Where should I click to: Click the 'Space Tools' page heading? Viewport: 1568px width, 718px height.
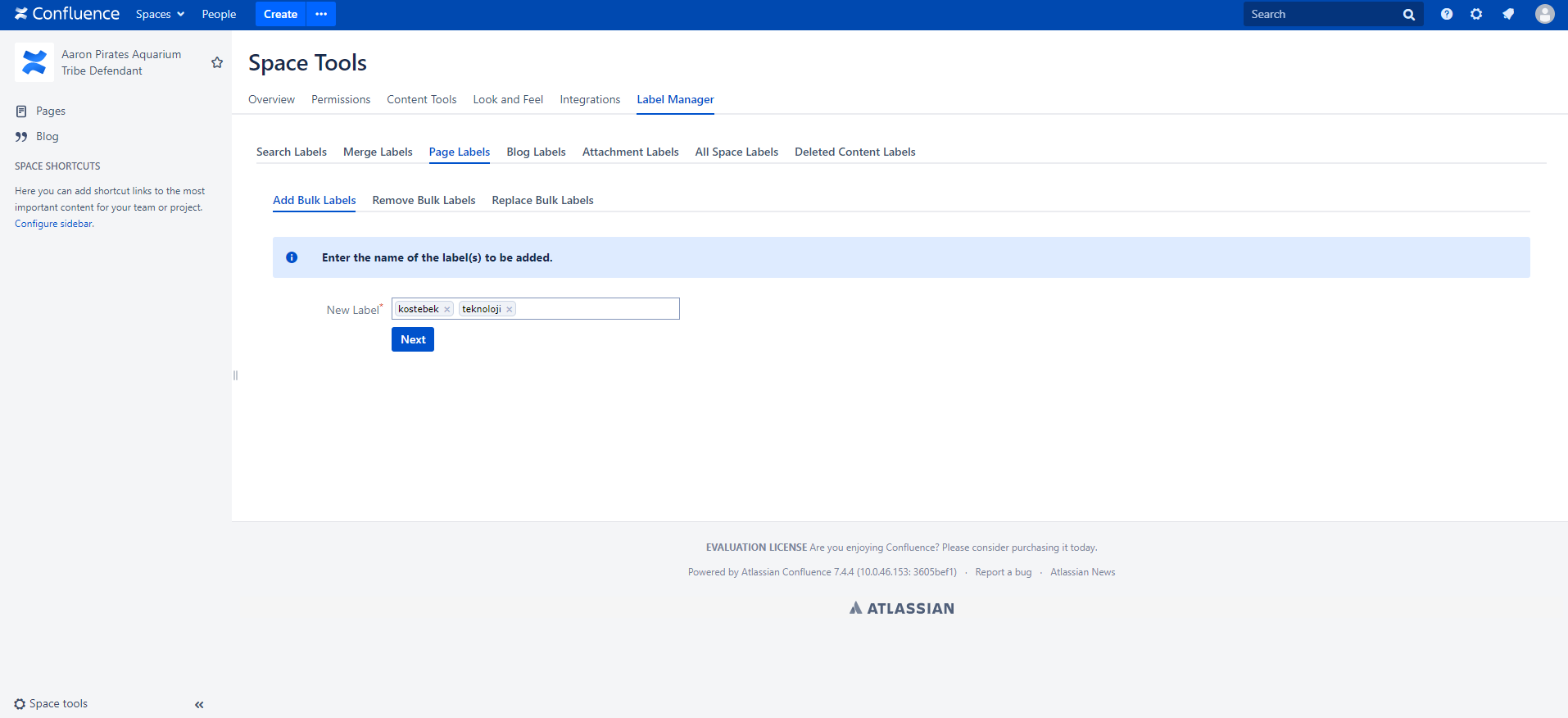(307, 62)
